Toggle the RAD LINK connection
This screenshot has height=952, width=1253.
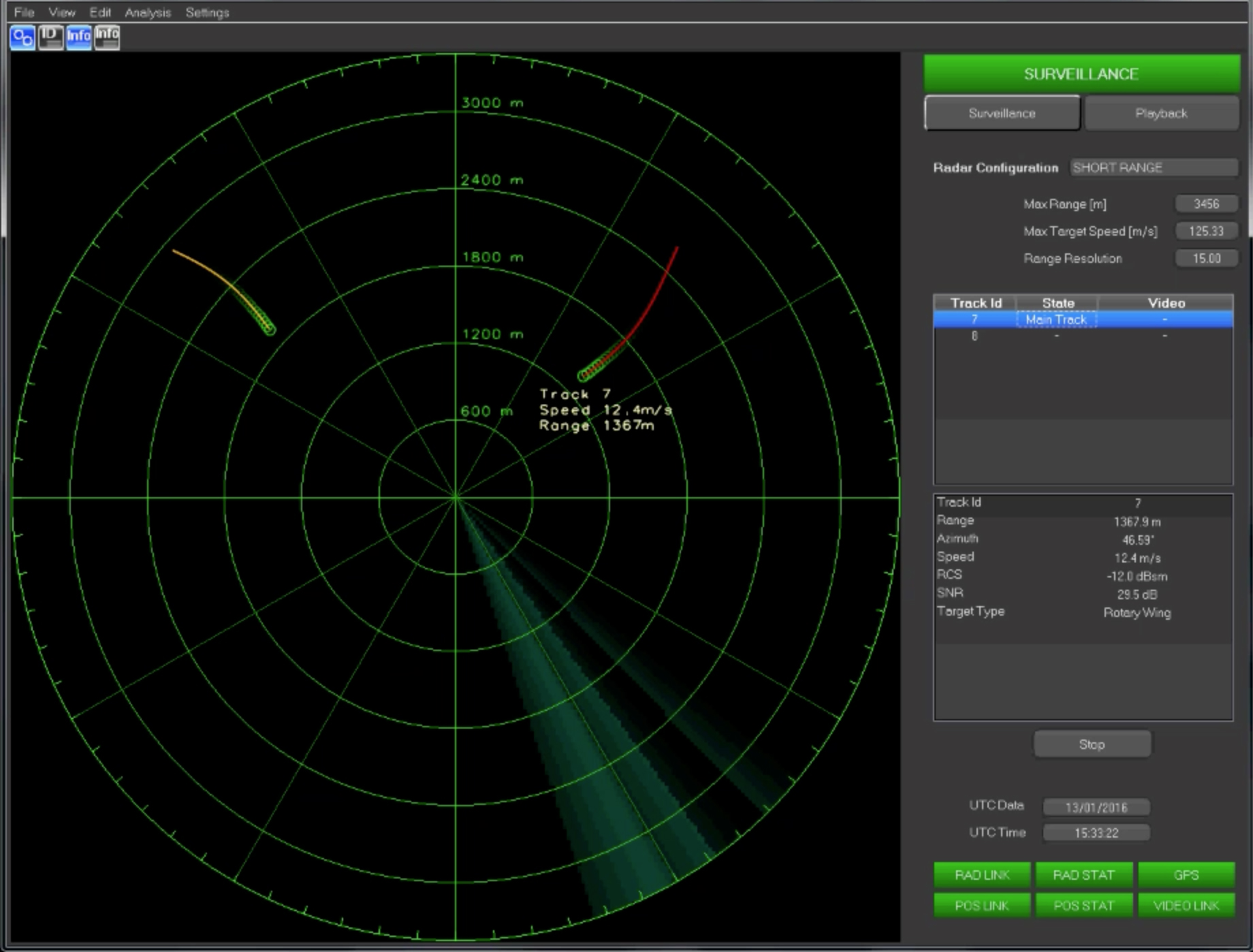pyautogui.click(x=982, y=874)
